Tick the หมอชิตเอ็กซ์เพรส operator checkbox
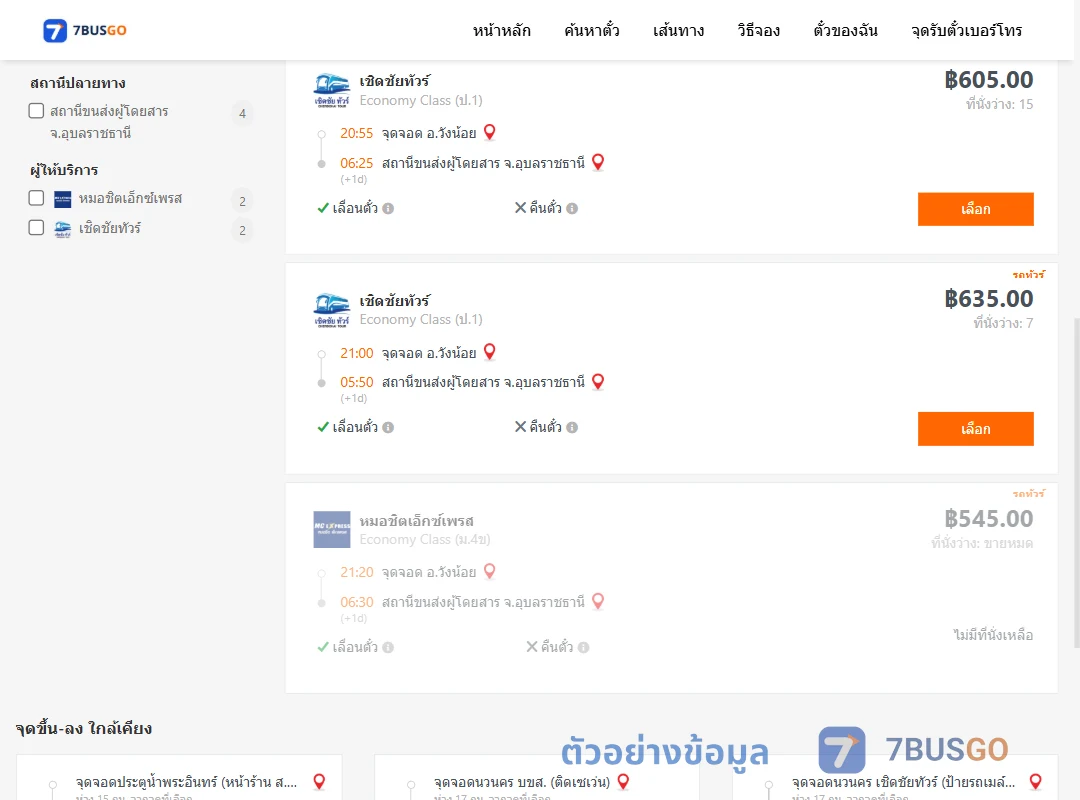Viewport: 1080px width, 800px height. click(37, 198)
